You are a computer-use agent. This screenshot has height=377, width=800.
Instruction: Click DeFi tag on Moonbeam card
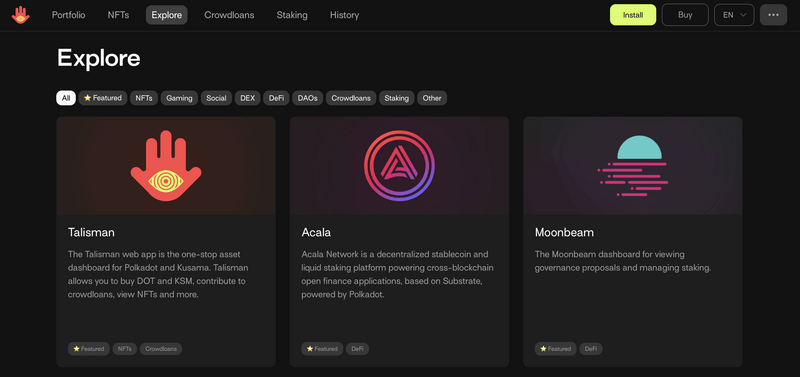coord(591,349)
